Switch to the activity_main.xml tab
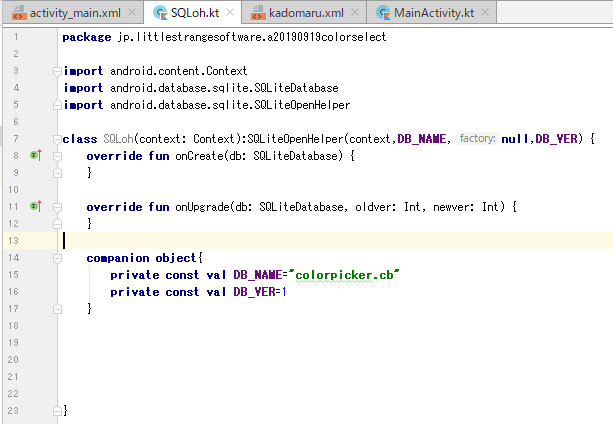The height and width of the screenshot is (424, 613). [x=75, y=13]
